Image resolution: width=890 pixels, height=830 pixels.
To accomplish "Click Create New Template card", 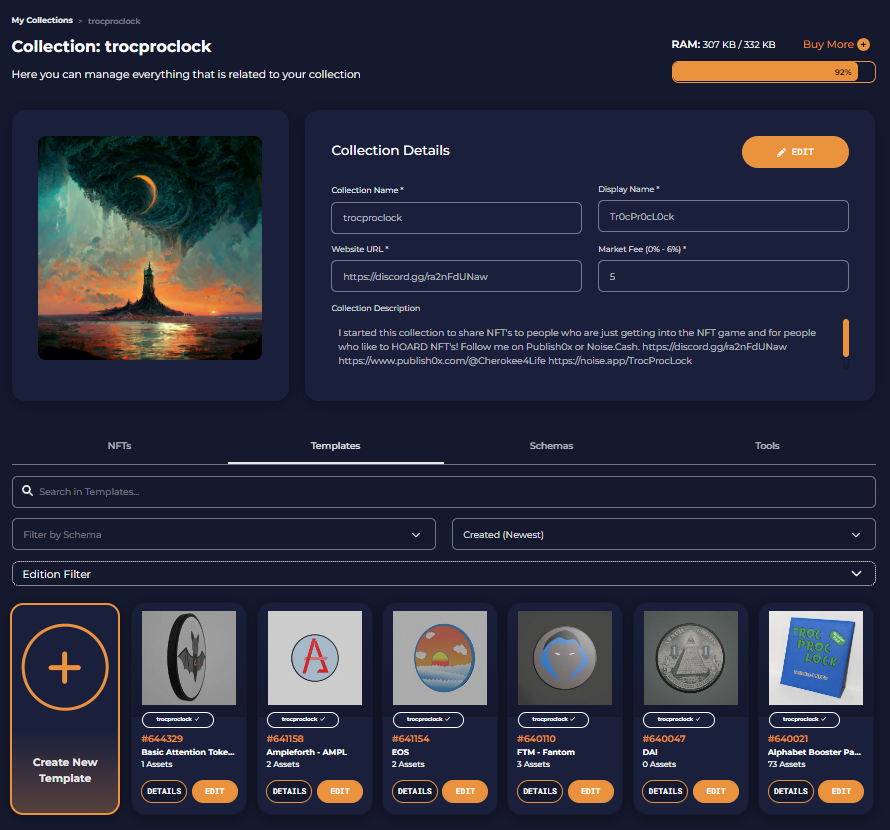I will (65, 709).
